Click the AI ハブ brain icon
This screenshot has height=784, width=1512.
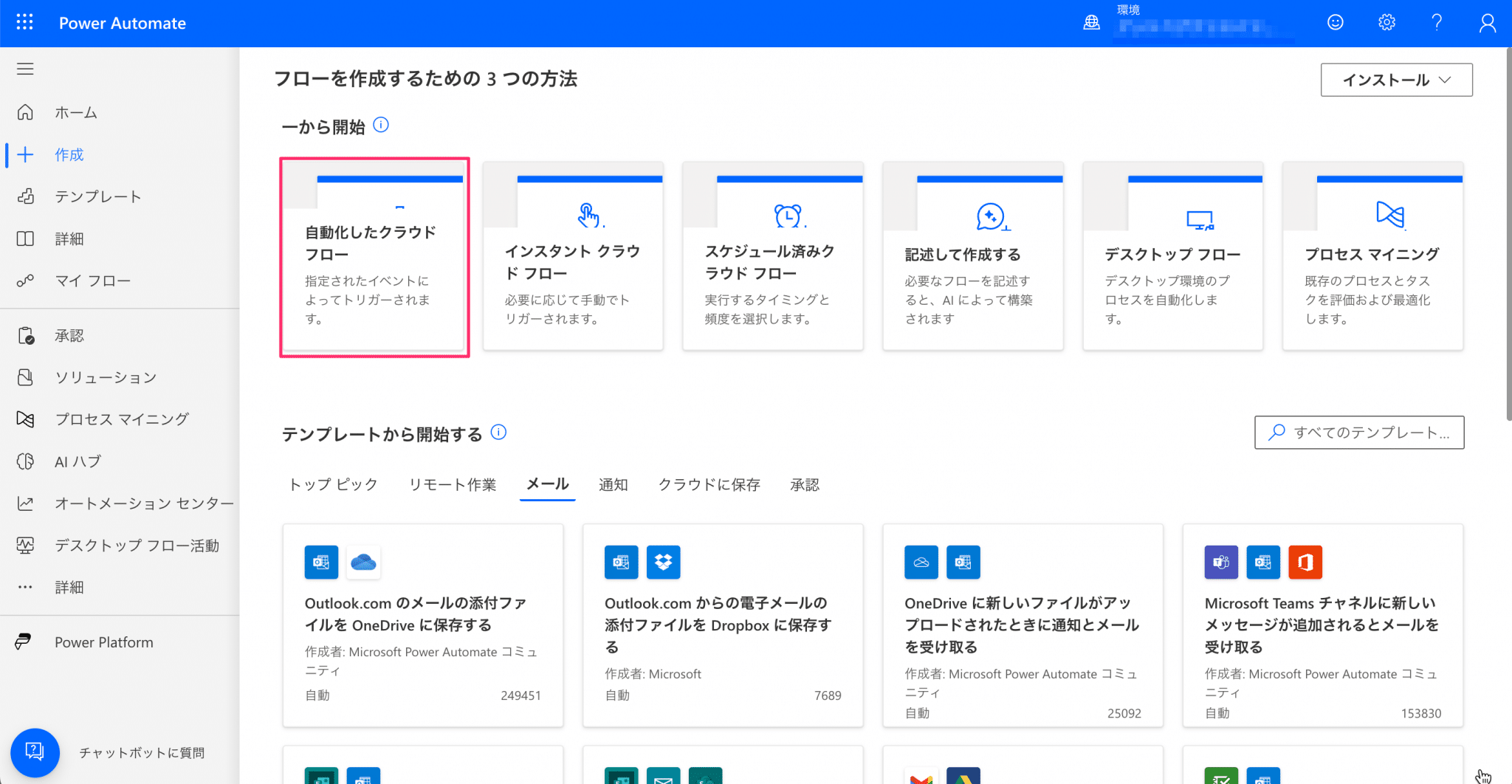[25, 461]
